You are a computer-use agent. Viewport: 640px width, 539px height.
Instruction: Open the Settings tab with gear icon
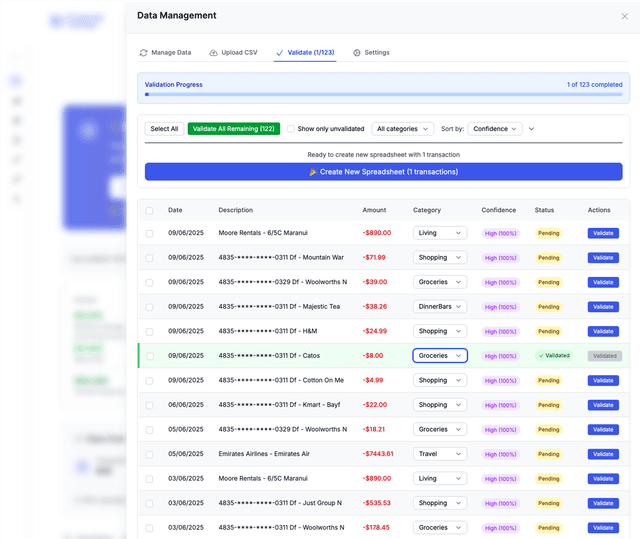(371, 52)
